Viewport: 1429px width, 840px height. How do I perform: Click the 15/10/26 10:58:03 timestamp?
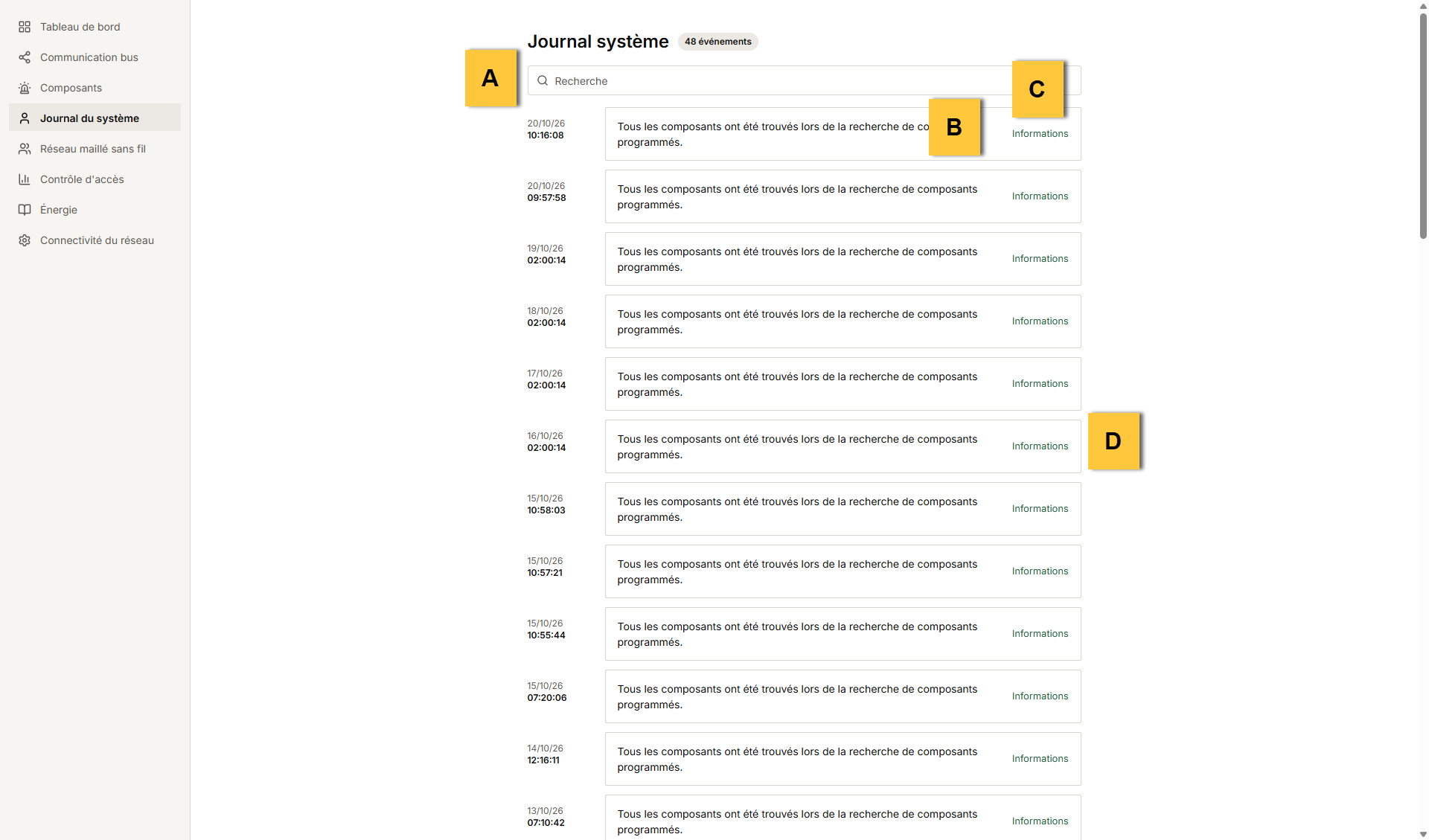pos(546,504)
